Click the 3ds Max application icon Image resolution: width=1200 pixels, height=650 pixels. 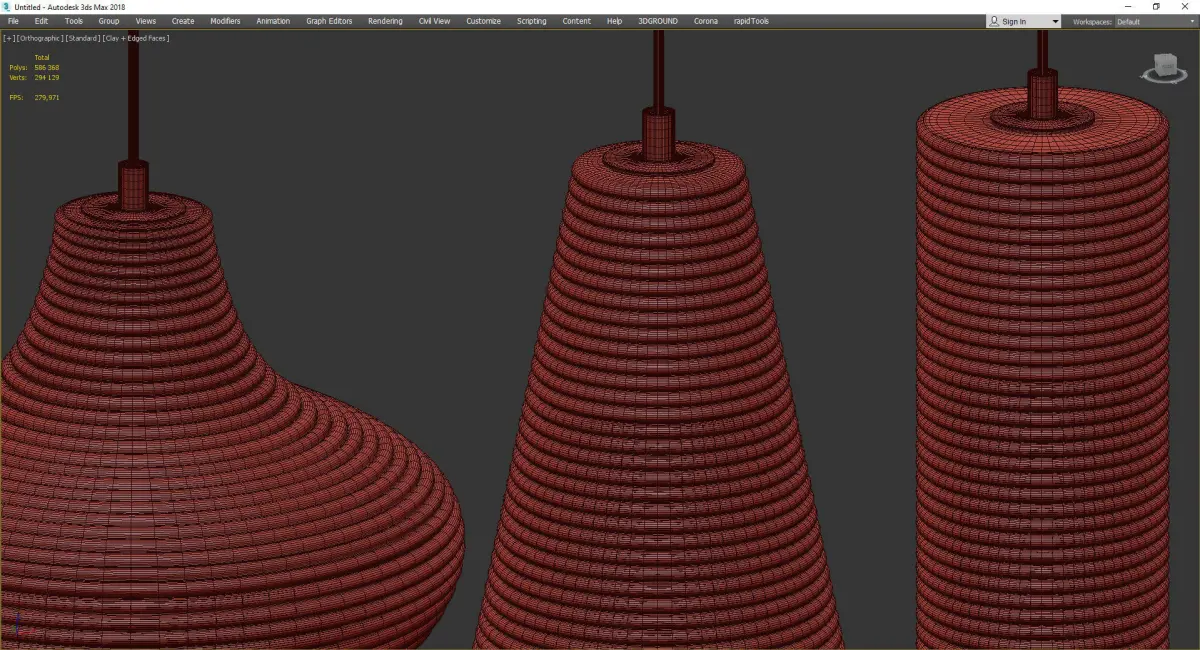coord(6,7)
